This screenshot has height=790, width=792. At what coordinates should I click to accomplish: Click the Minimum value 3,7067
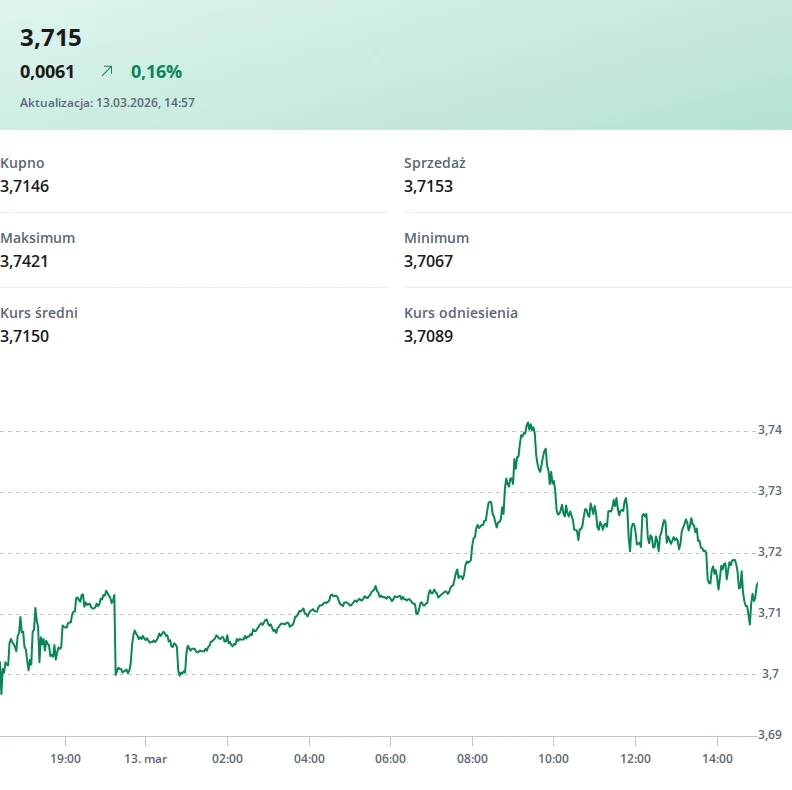(429, 261)
